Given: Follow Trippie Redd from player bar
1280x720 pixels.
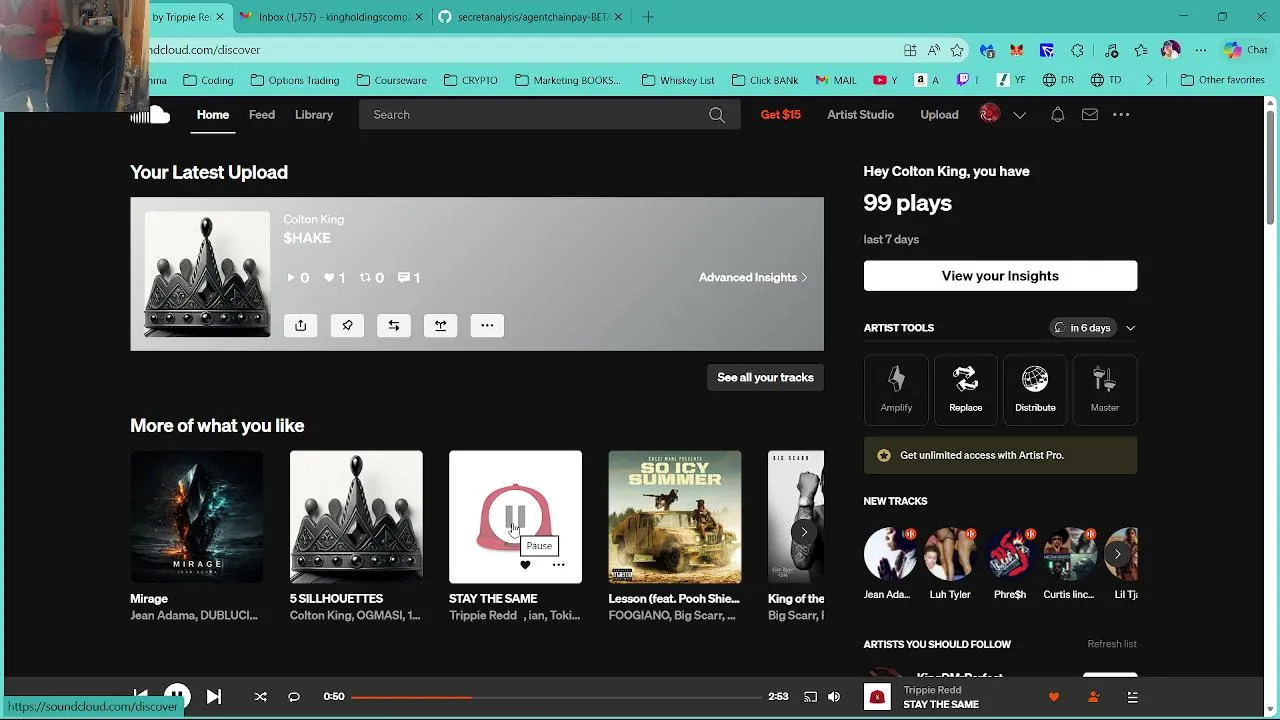Looking at the screenshot, I should point(1093,697).
